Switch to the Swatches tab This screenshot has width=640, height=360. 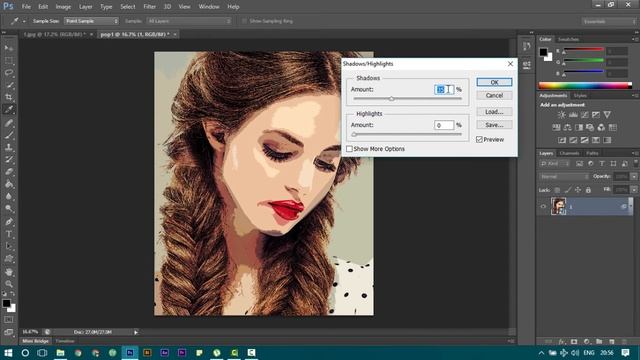[569, 40]
